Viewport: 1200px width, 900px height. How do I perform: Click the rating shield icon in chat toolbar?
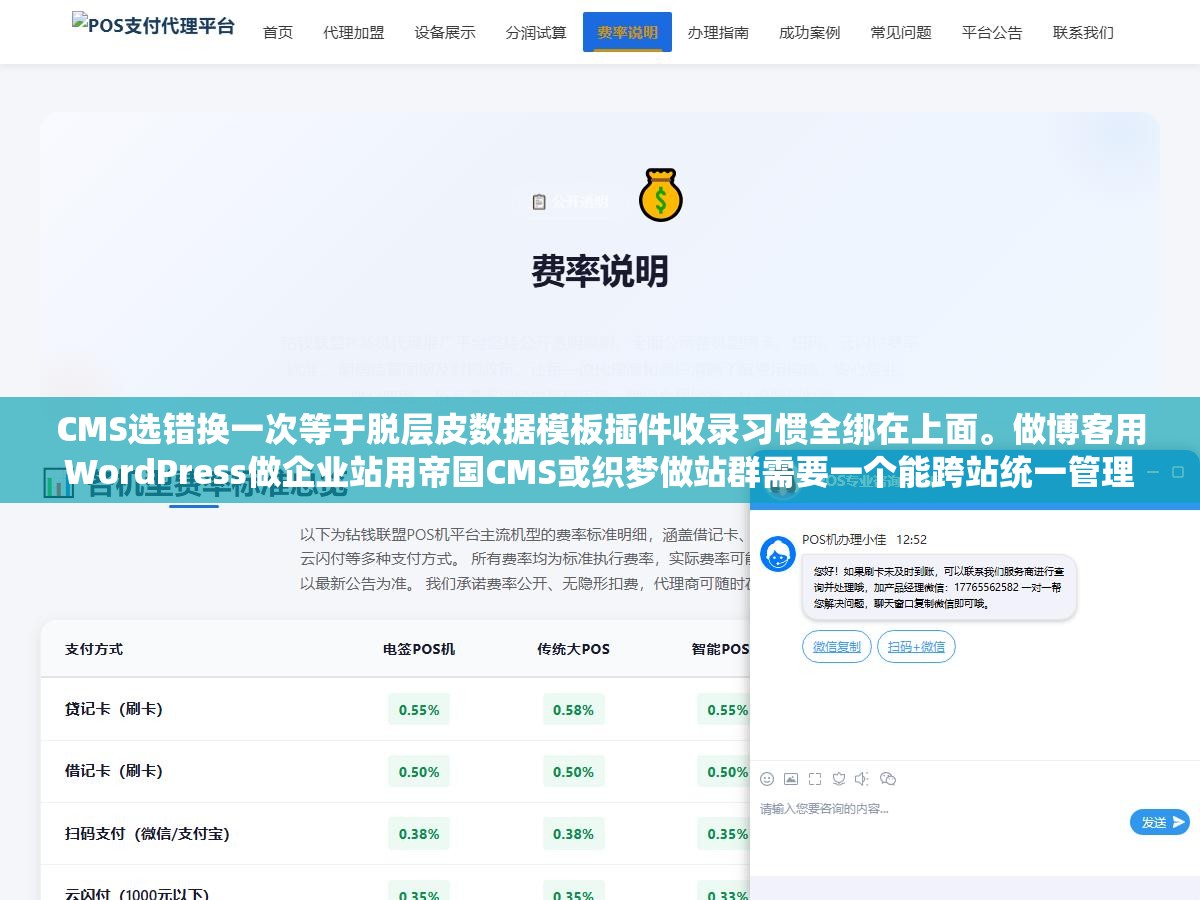tap(839, 778)
